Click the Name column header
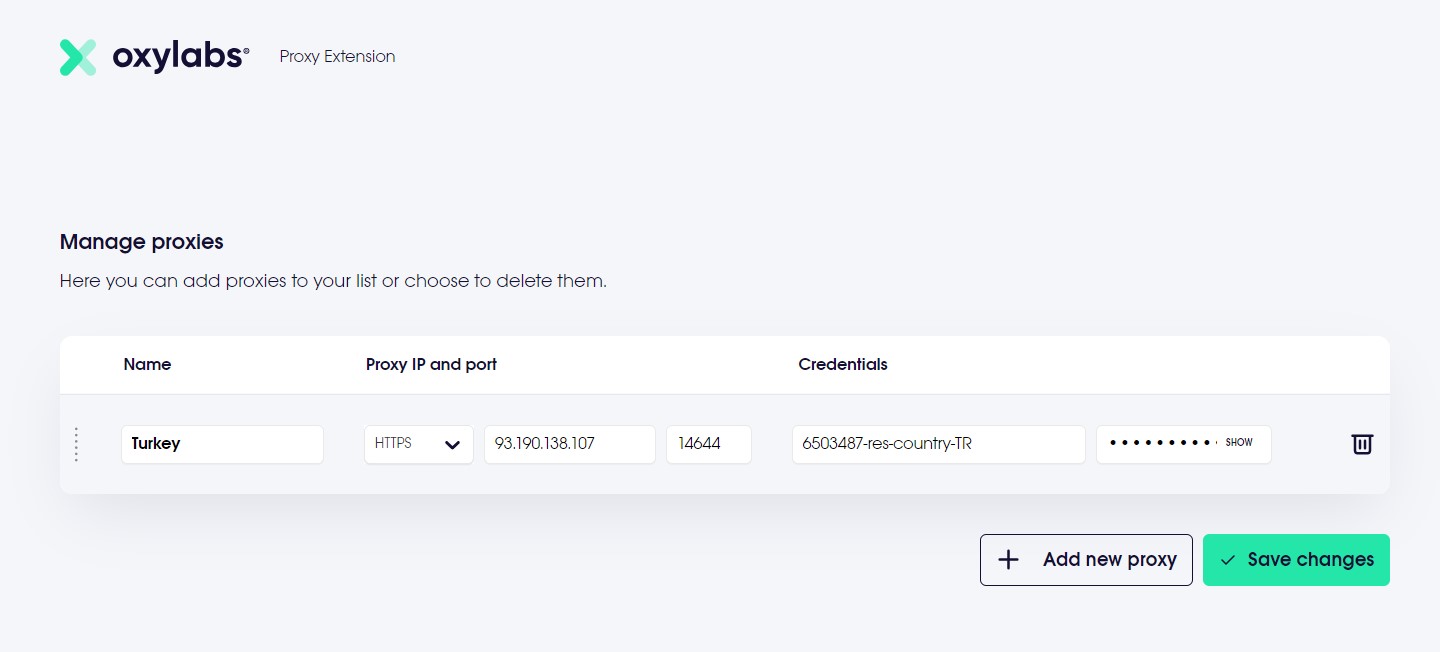The image size is (1440, 652). click(147, 365)
